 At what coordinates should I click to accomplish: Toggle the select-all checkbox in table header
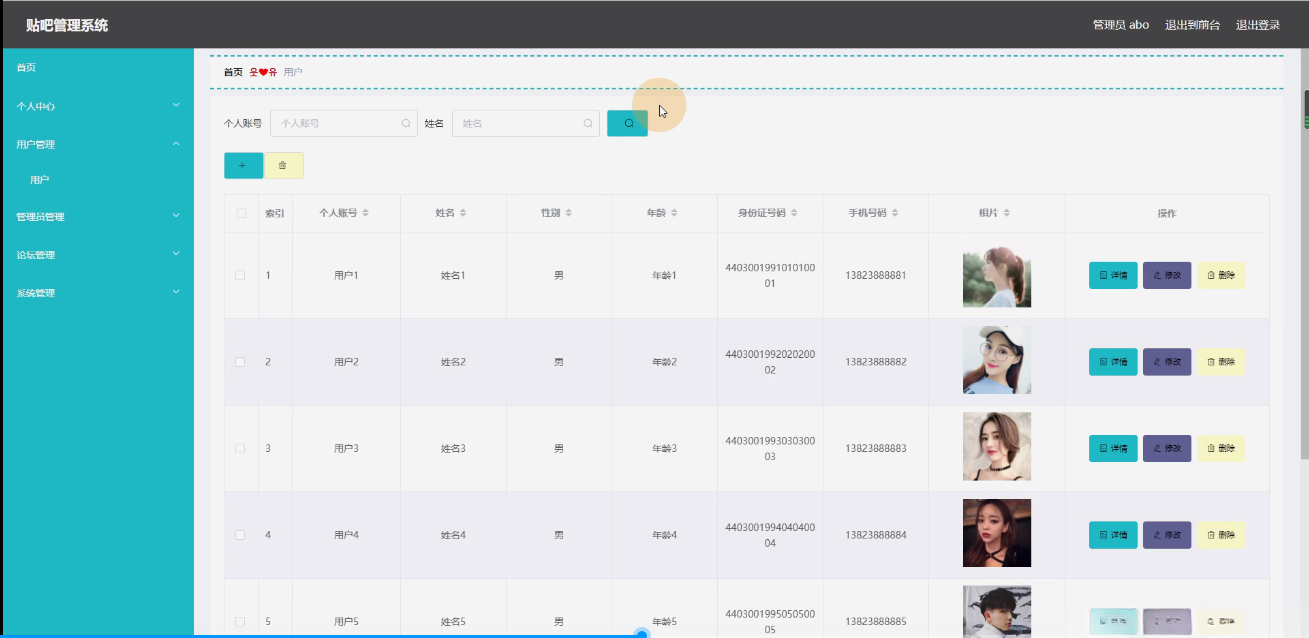click(239, 213)
